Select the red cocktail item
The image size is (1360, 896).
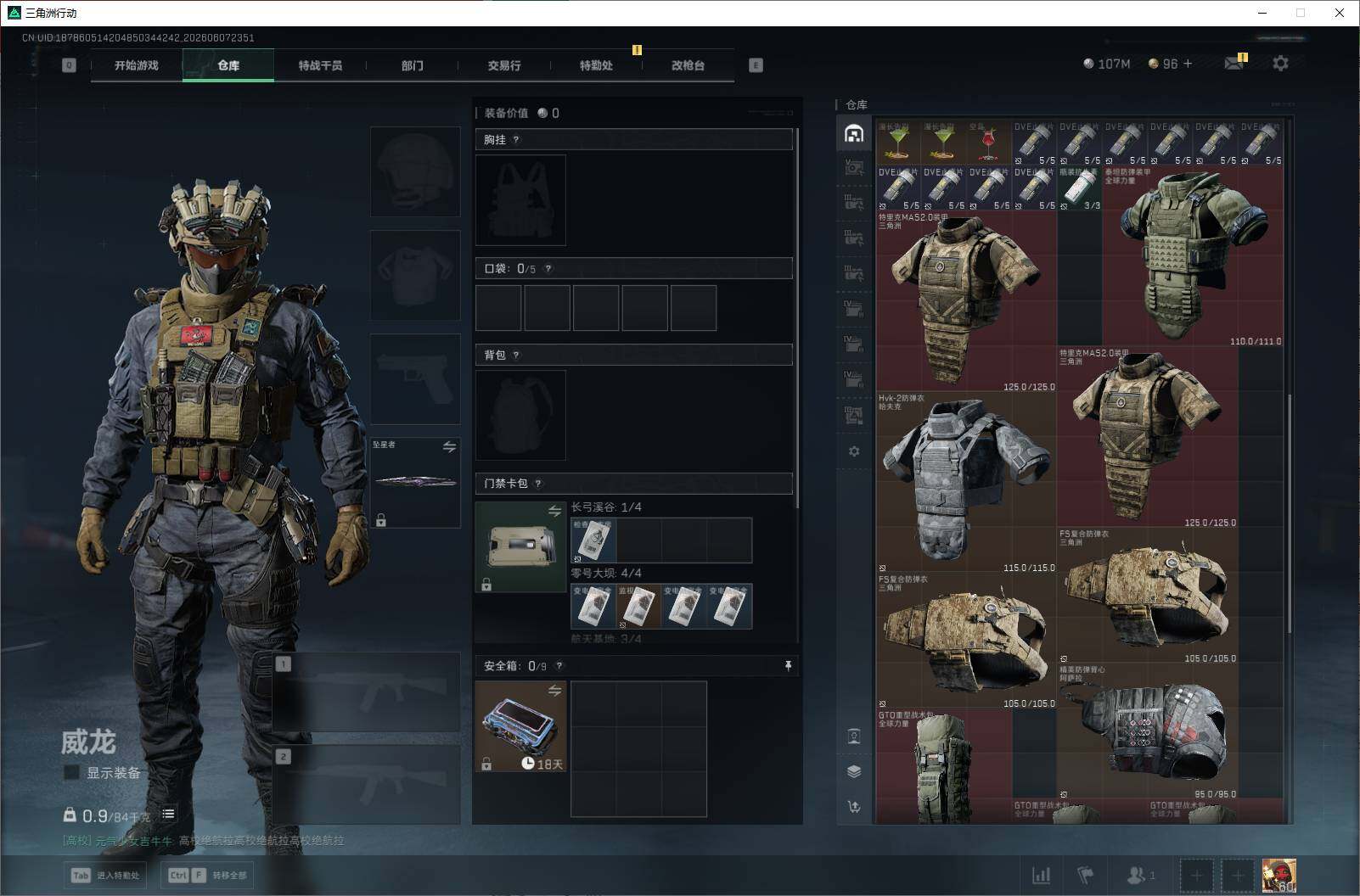pyautogui.click(x=988, y=143)
